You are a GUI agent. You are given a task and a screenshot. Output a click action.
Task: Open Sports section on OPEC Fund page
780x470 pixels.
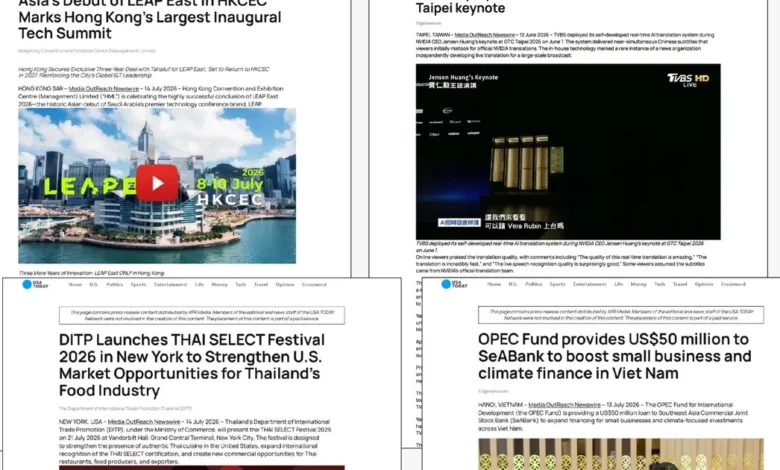557,284
